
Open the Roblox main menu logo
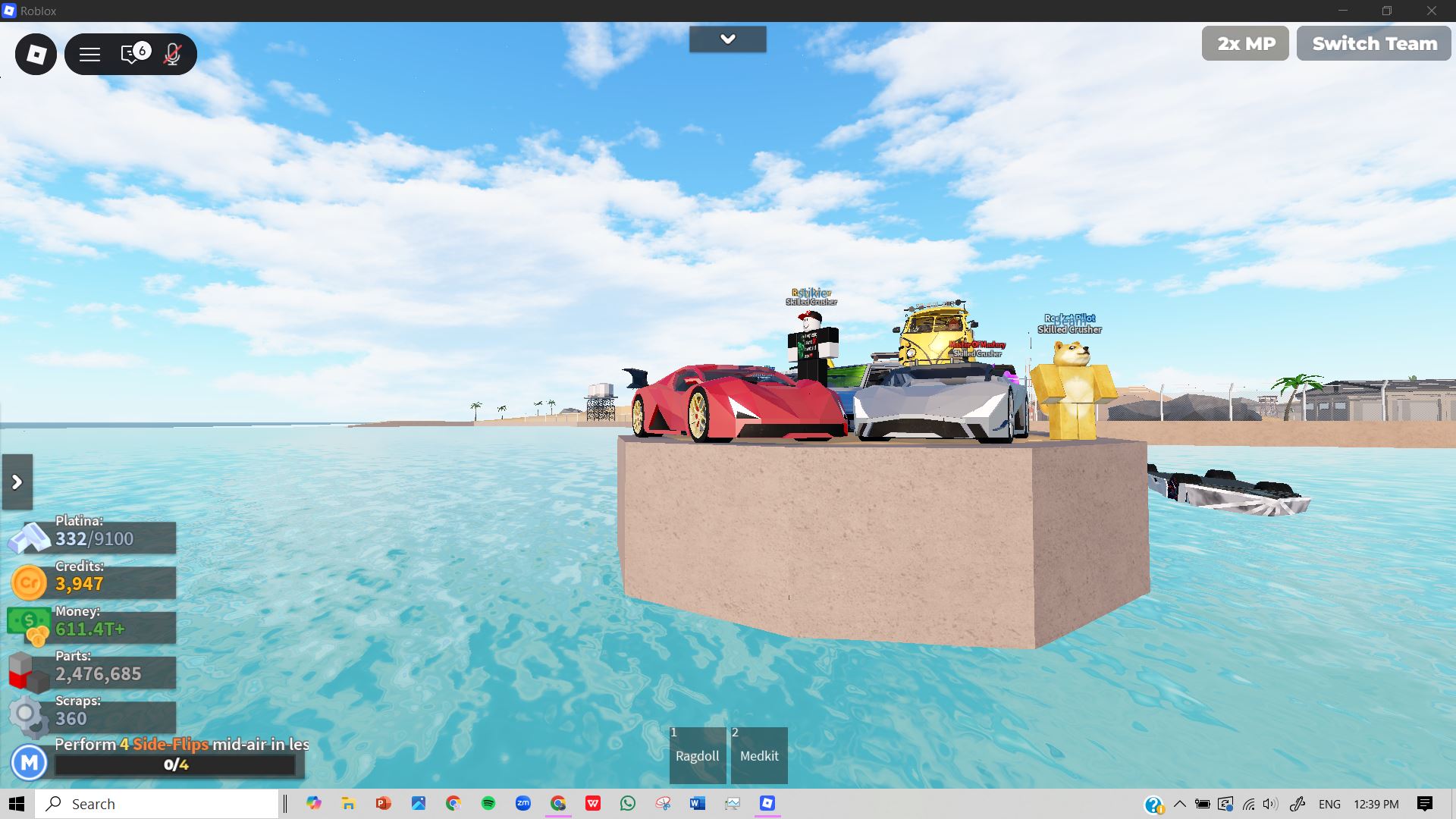[36, 54]
